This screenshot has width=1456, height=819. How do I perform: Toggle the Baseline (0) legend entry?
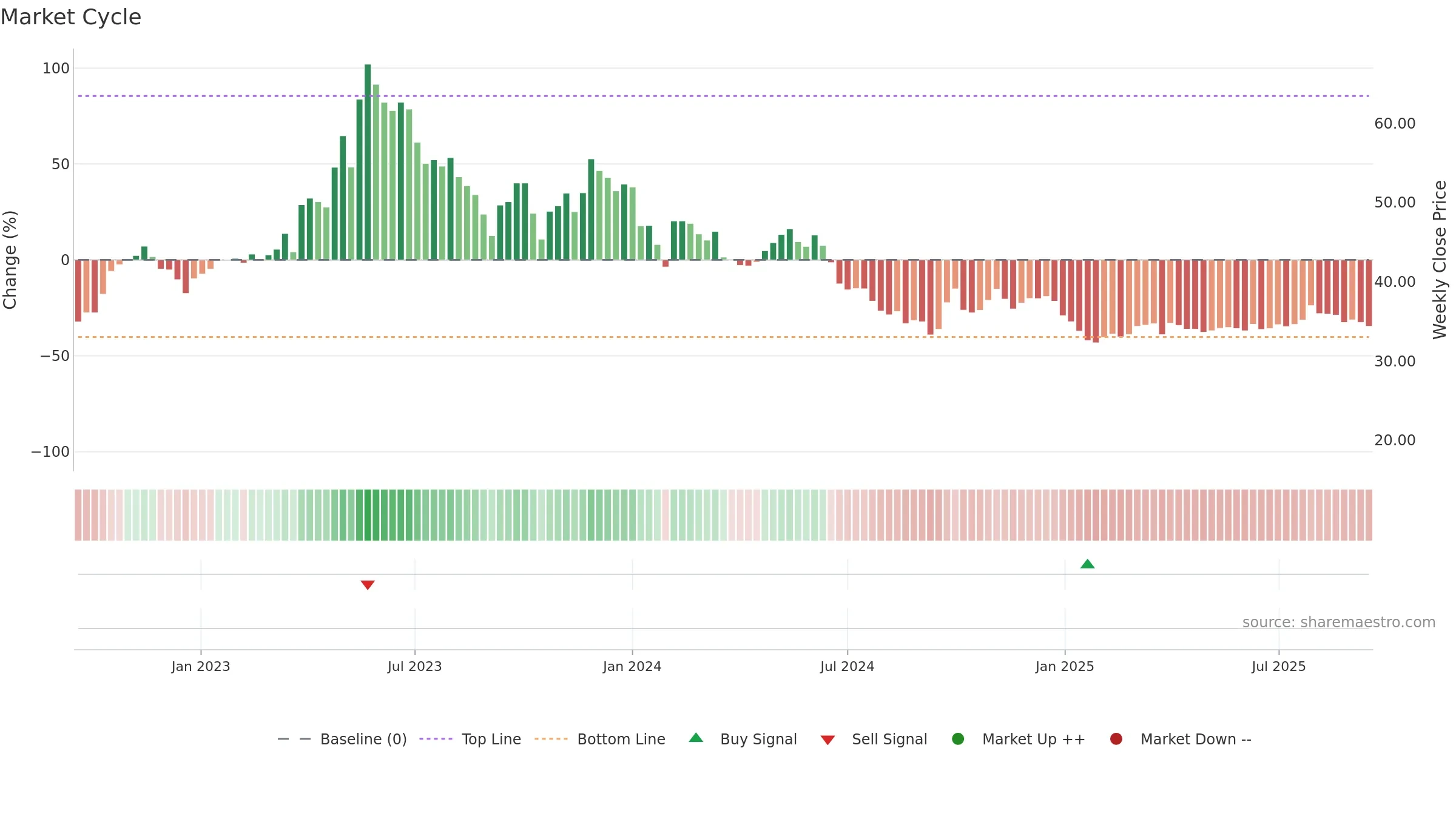pyautogui.click(x=342, y=739)
